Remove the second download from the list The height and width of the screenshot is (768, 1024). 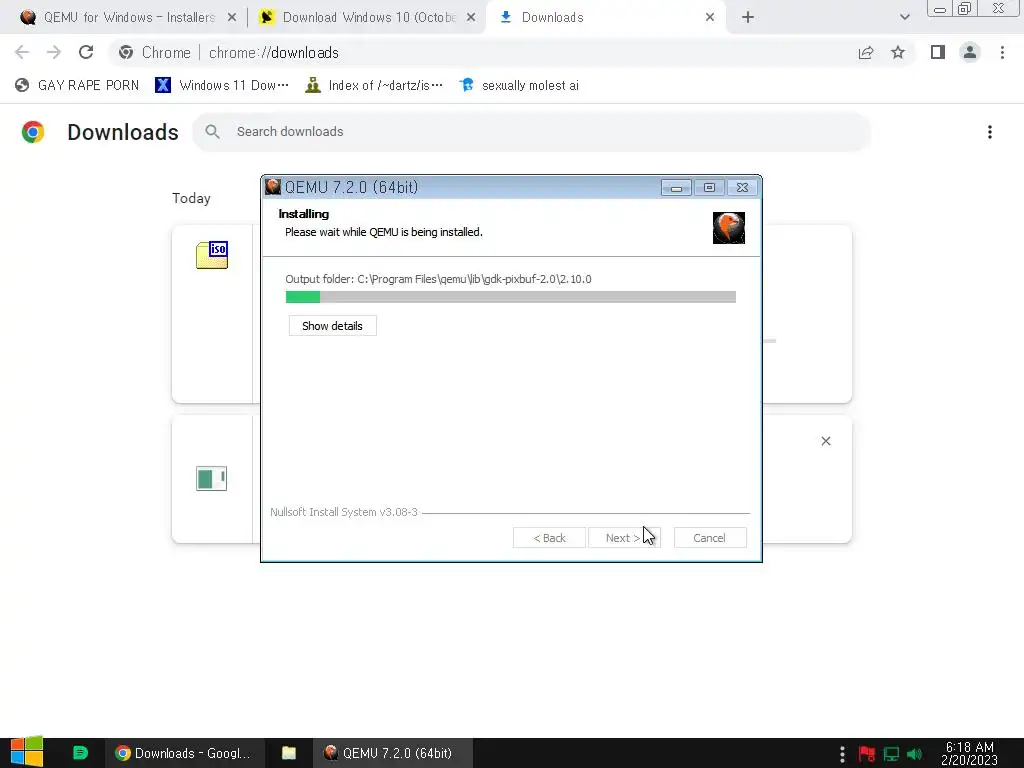tap(826, 441)
